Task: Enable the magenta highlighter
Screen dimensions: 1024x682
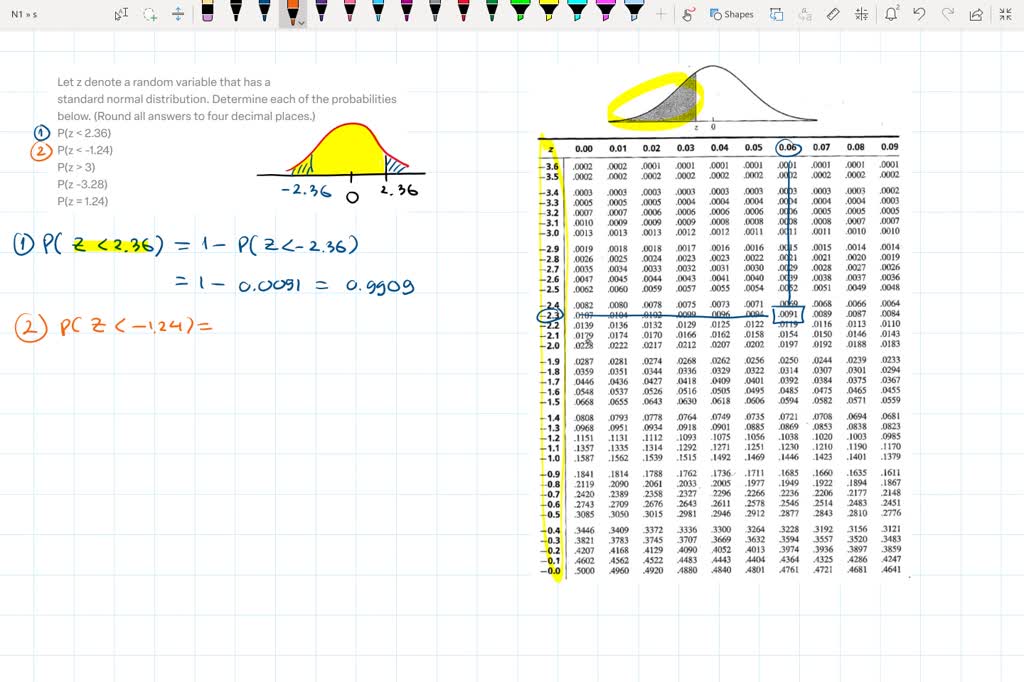Action: pyautogui.click(x=607, y=14)
